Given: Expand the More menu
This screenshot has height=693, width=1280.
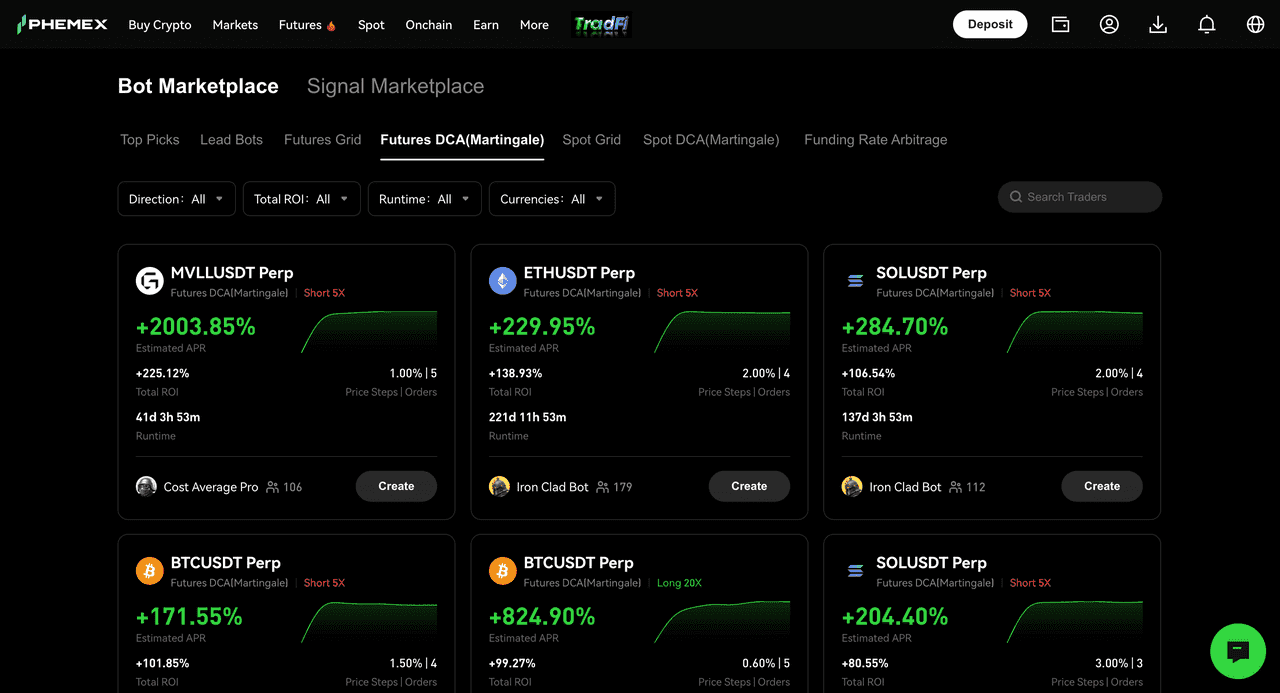Looking at the screenshot, I should 534,25.
